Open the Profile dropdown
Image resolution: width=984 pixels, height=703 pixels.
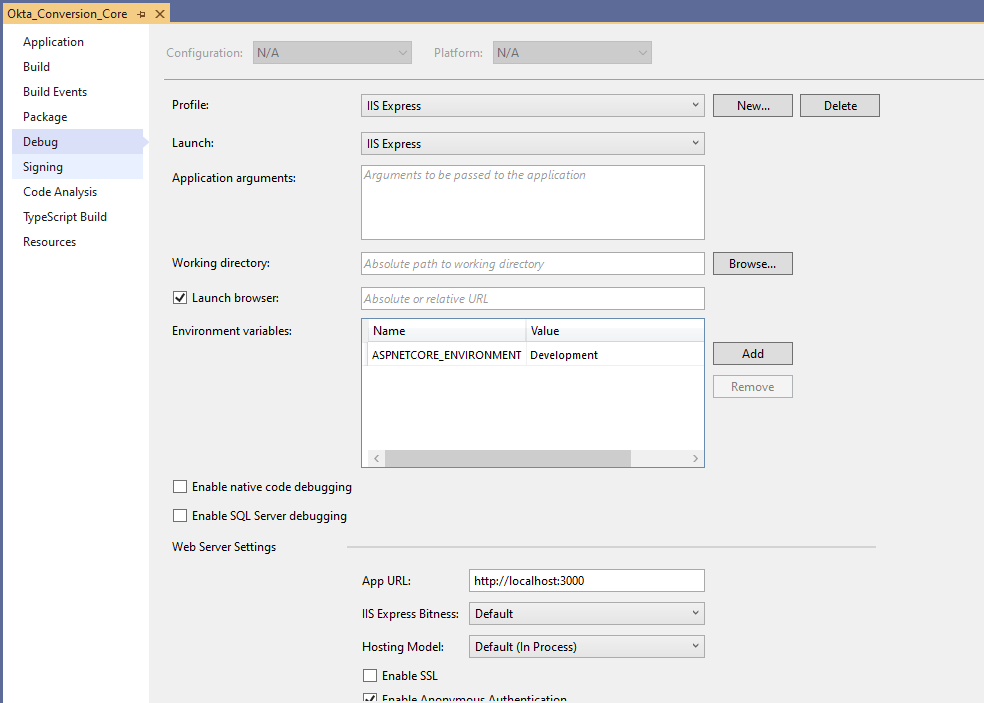[x=532, y=105]
